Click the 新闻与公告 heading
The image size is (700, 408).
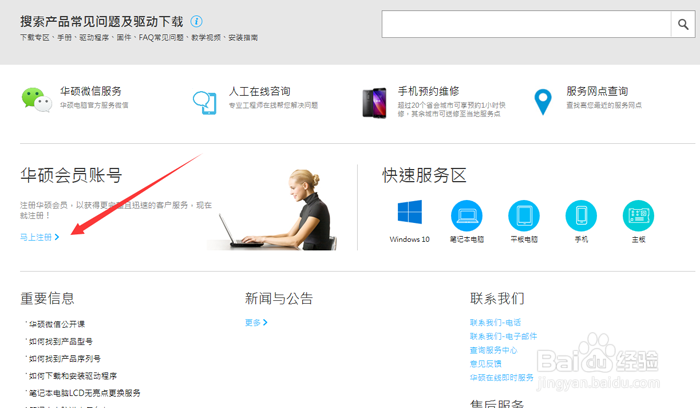pyautogui.click(x=279, y=298)
